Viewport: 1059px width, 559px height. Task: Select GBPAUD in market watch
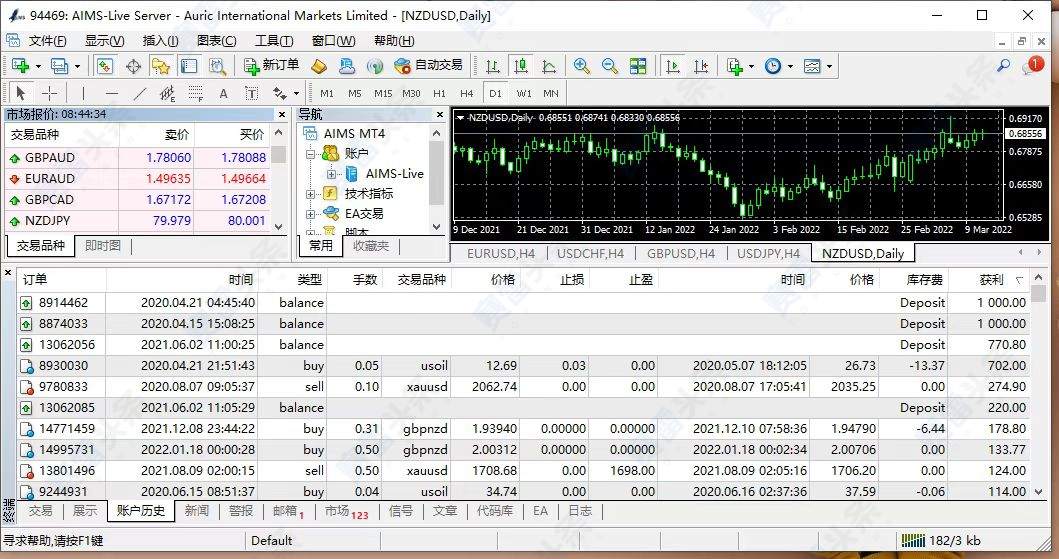click(x=138, y=158)
